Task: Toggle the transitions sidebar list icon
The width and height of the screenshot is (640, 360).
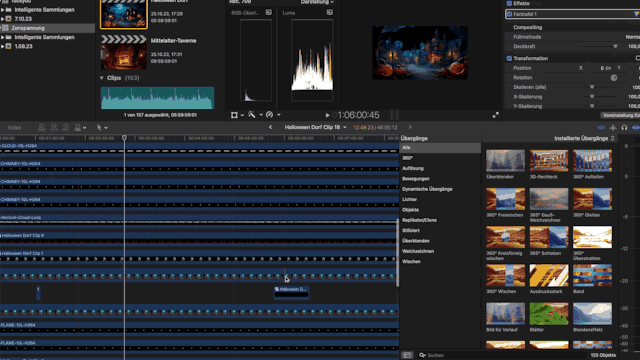Action: pos(407,355)
